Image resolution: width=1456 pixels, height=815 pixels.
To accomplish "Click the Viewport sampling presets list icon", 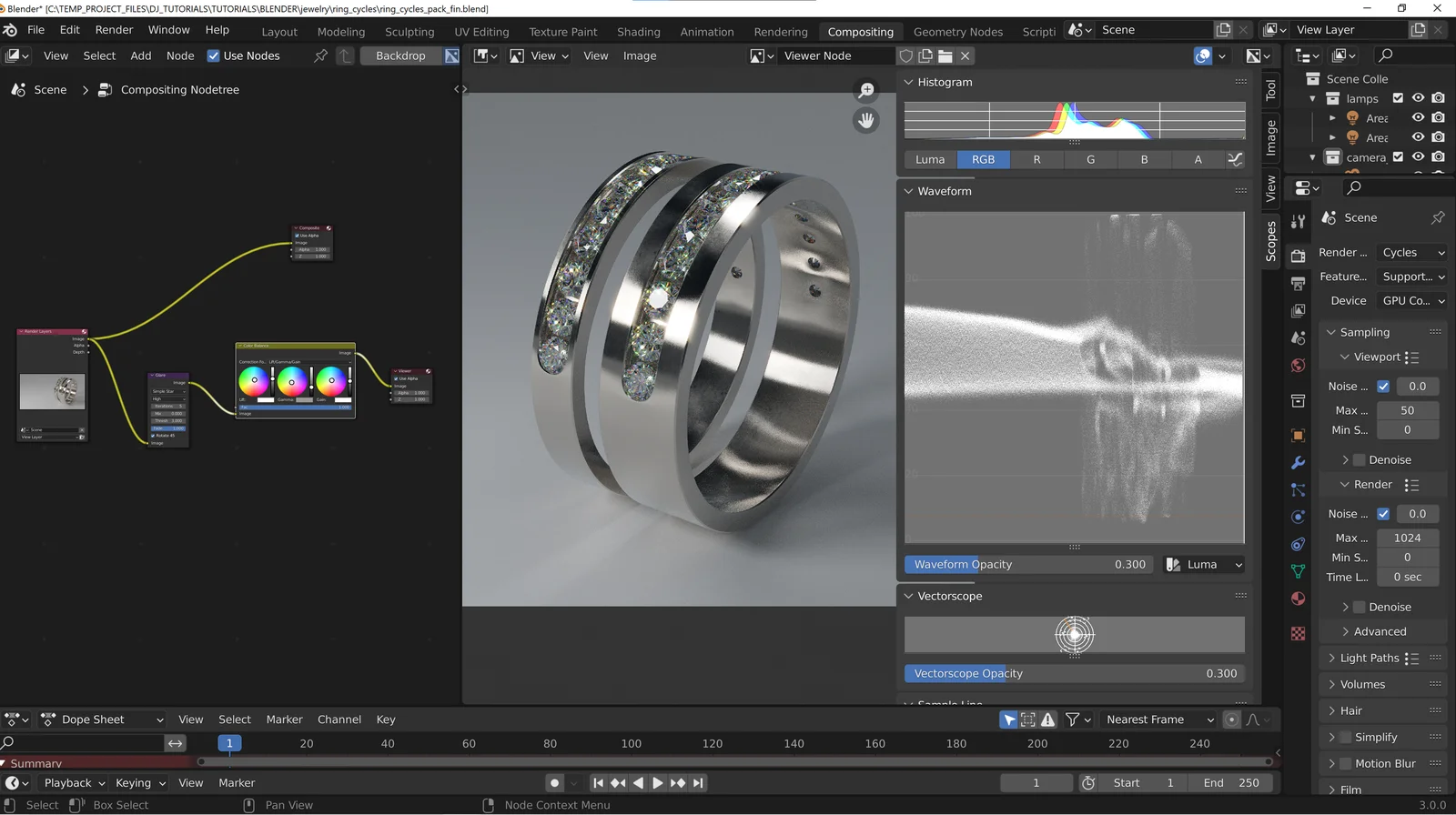I will tap(1411, 357).
